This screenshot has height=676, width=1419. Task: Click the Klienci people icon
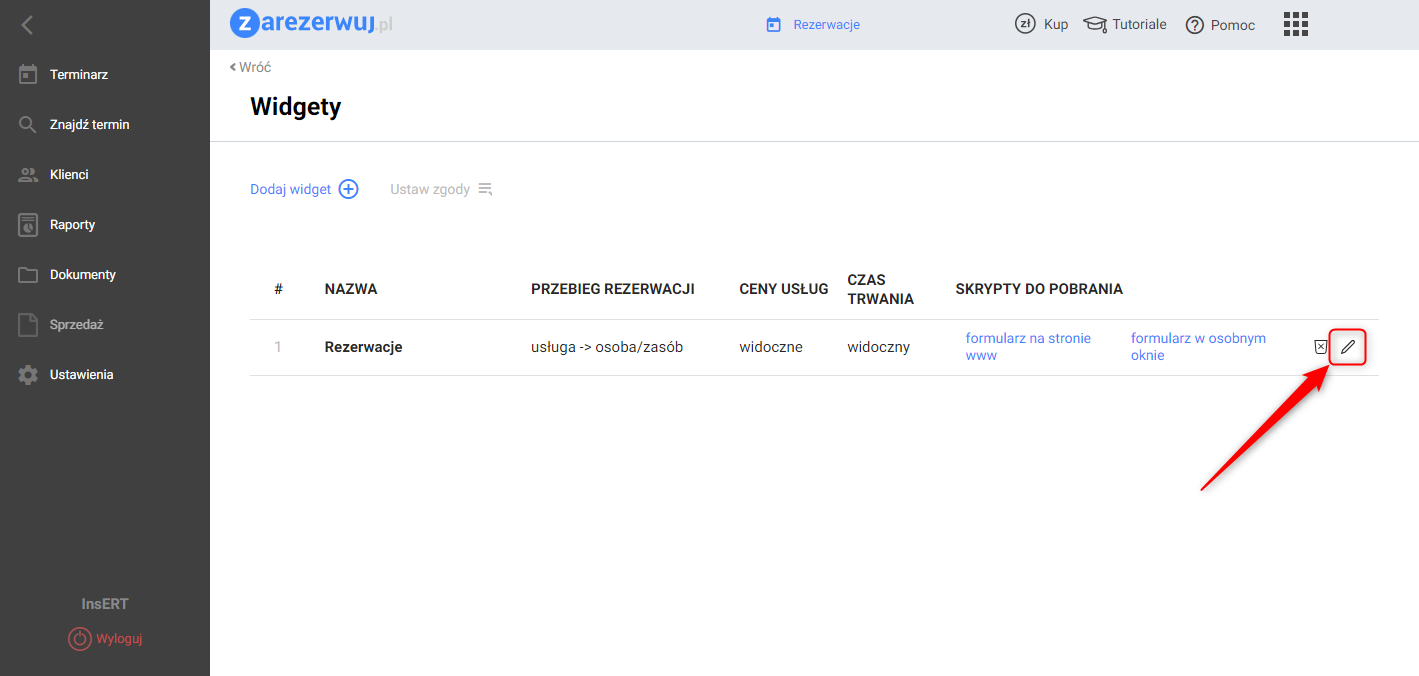tap(28, 175)
